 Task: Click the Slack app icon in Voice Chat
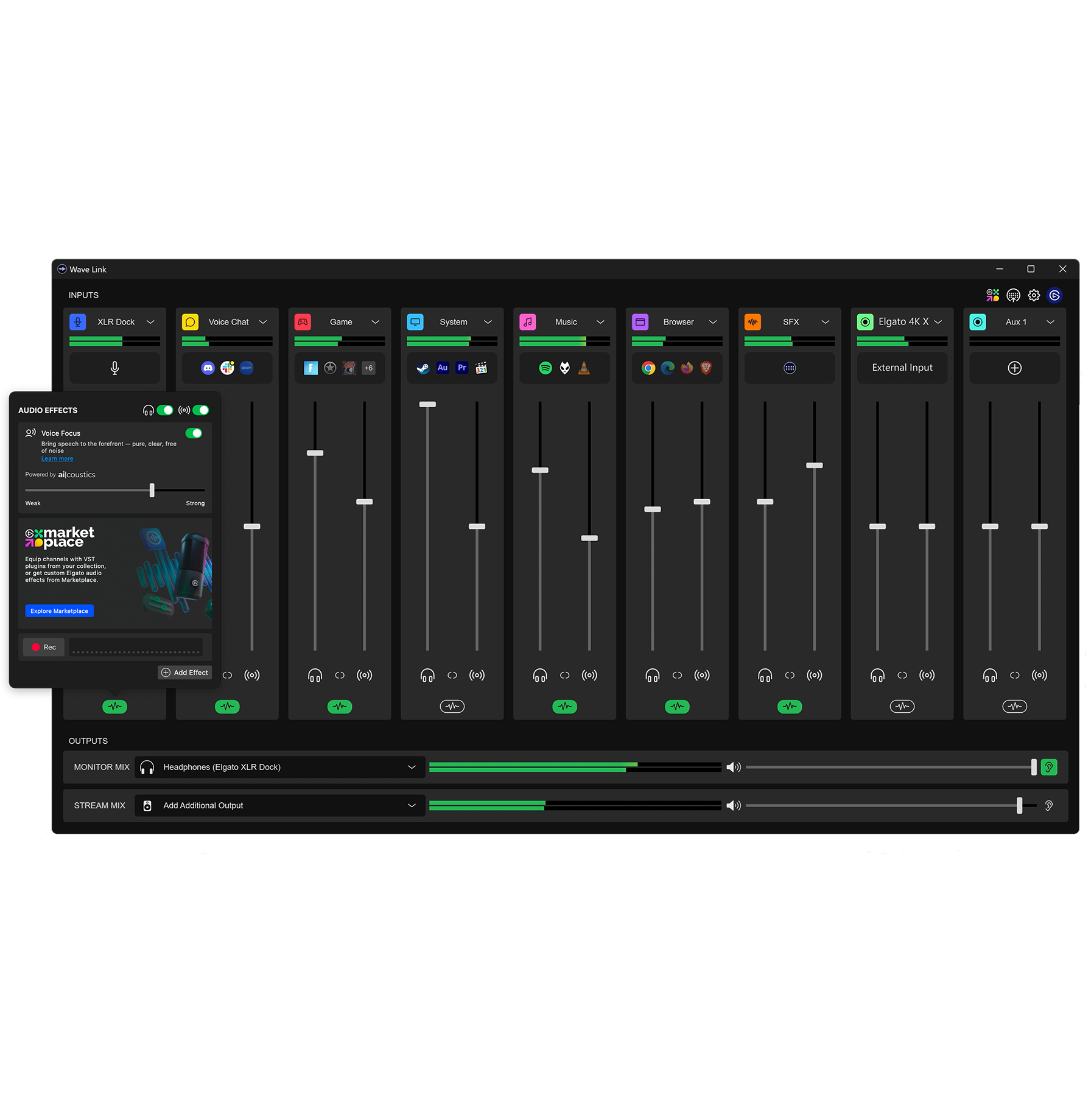[227, 368]
